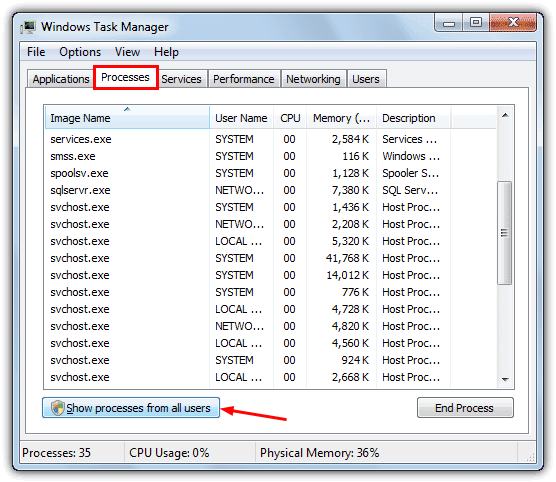The image size is (556, 482).
Task: Open the File menu
Action: pyautogui.click(x=36, y=52)
